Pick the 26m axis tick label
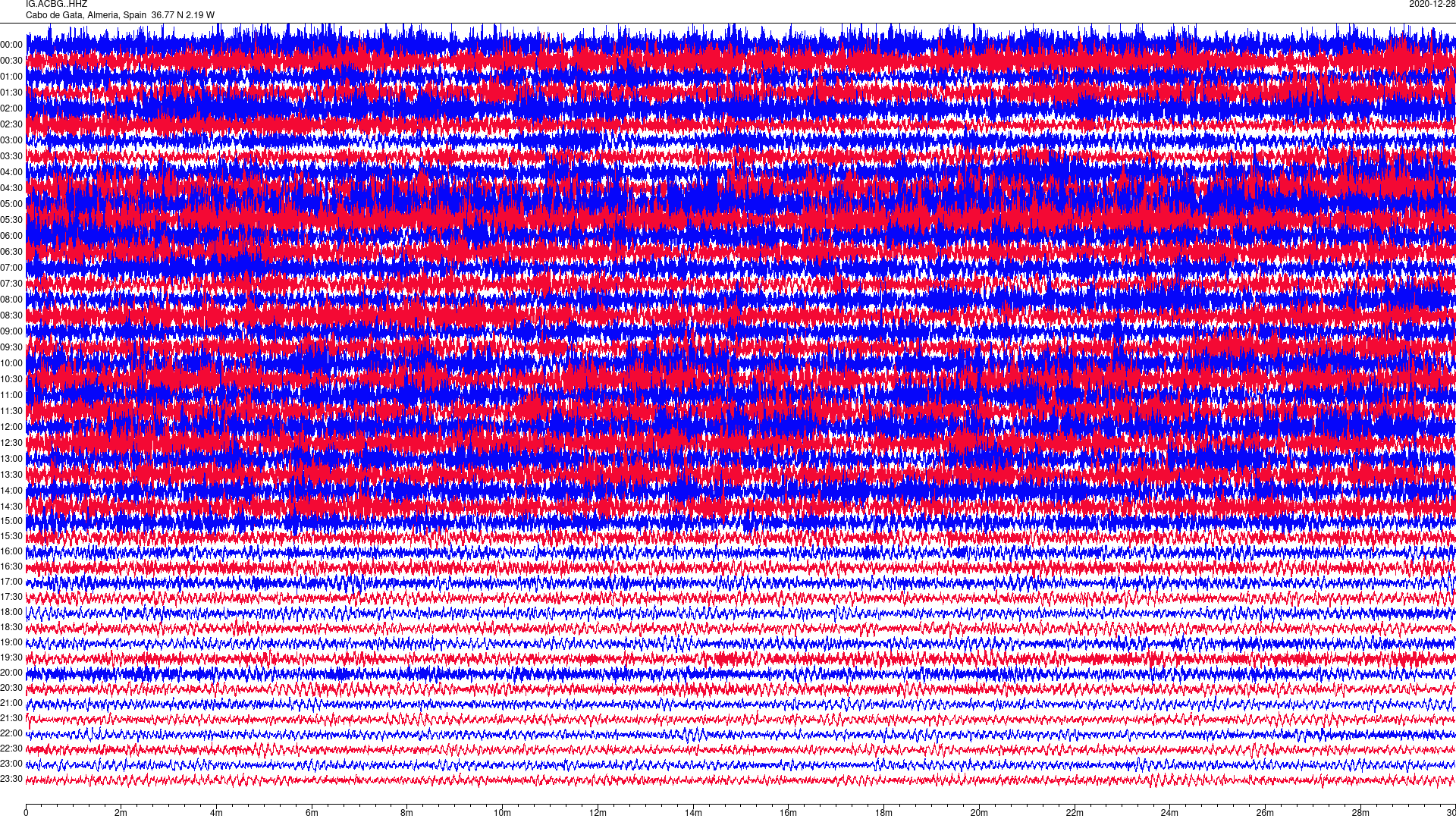Image resolution: width=1456 pixels, height=819 pixels. [1265, 813]
